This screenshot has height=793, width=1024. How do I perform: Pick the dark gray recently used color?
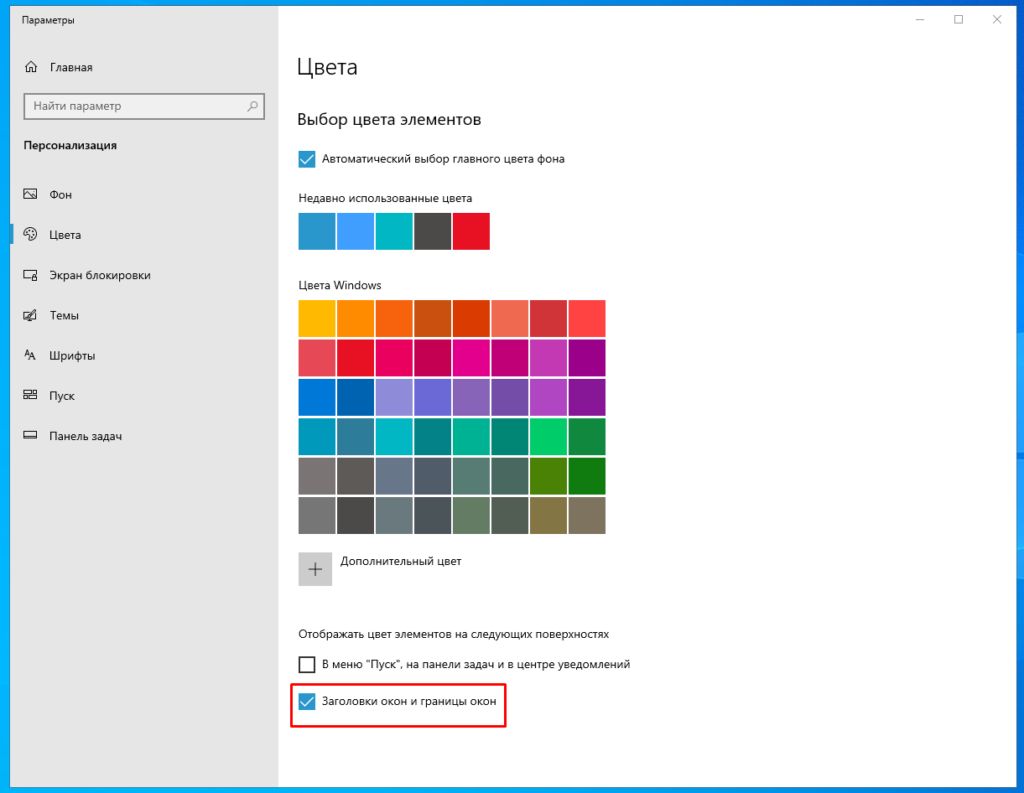433,231
